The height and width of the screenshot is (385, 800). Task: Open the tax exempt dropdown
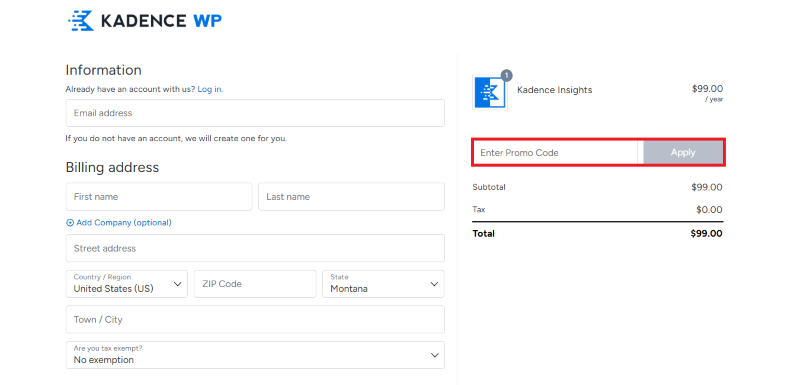[x=255, y=355]
